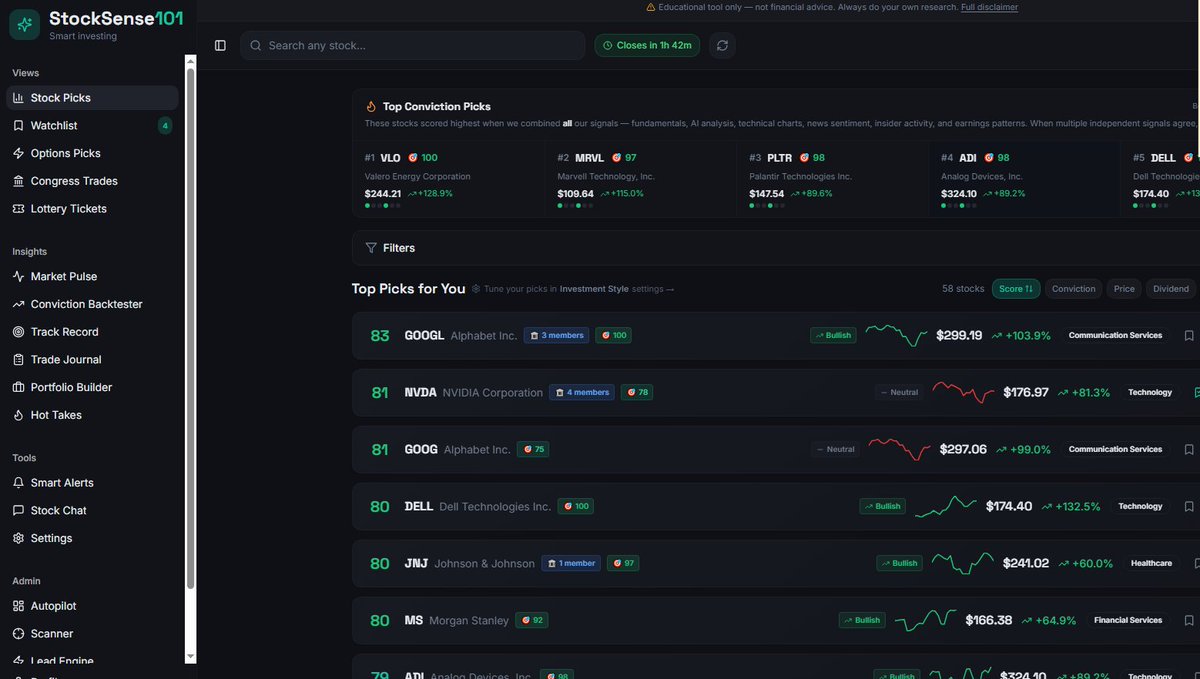
Task: Click NVDA 4 members badge
Action: [x=582, y=393]
